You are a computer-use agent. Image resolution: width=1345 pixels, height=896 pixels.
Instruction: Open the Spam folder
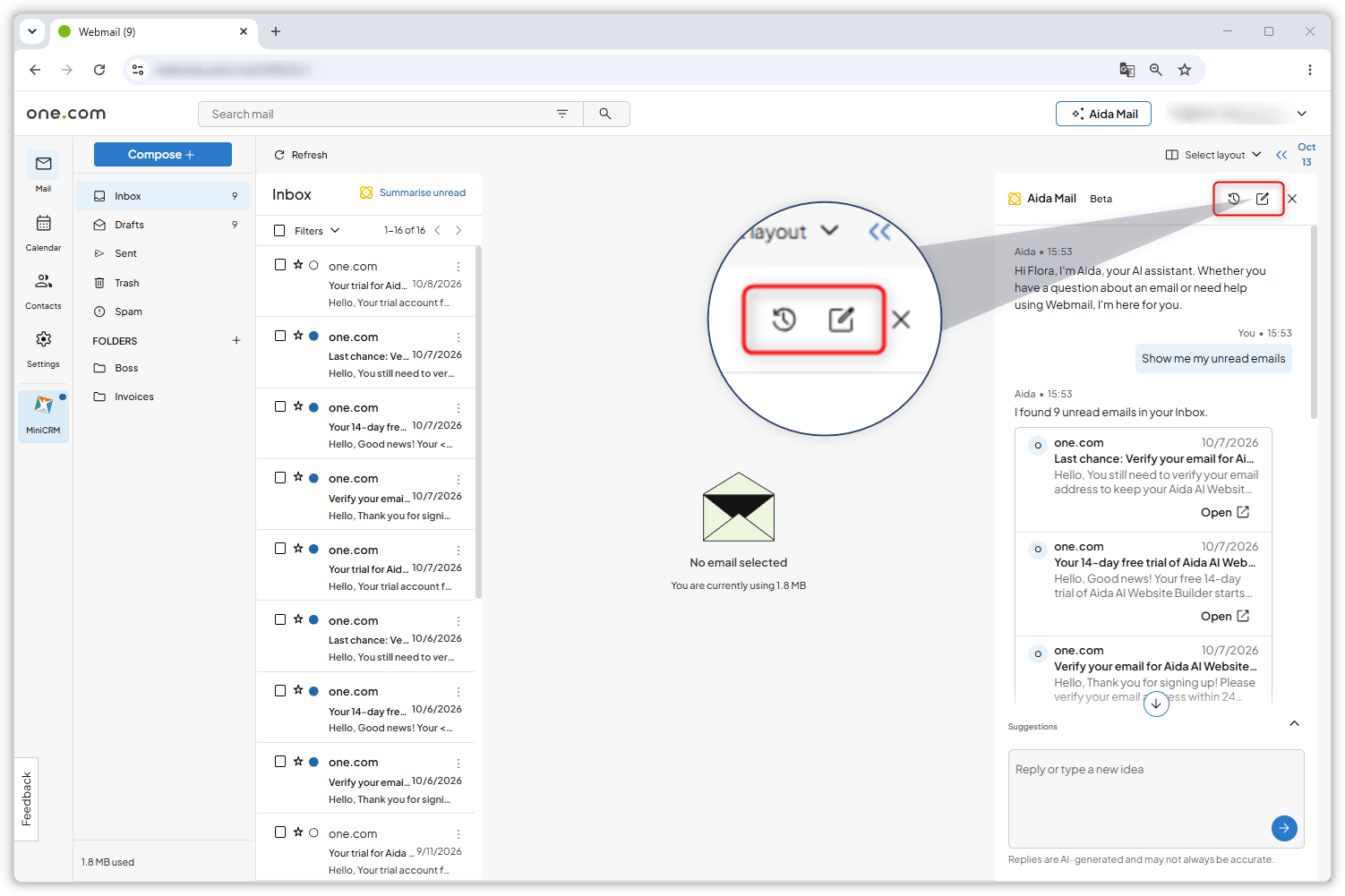163,311
